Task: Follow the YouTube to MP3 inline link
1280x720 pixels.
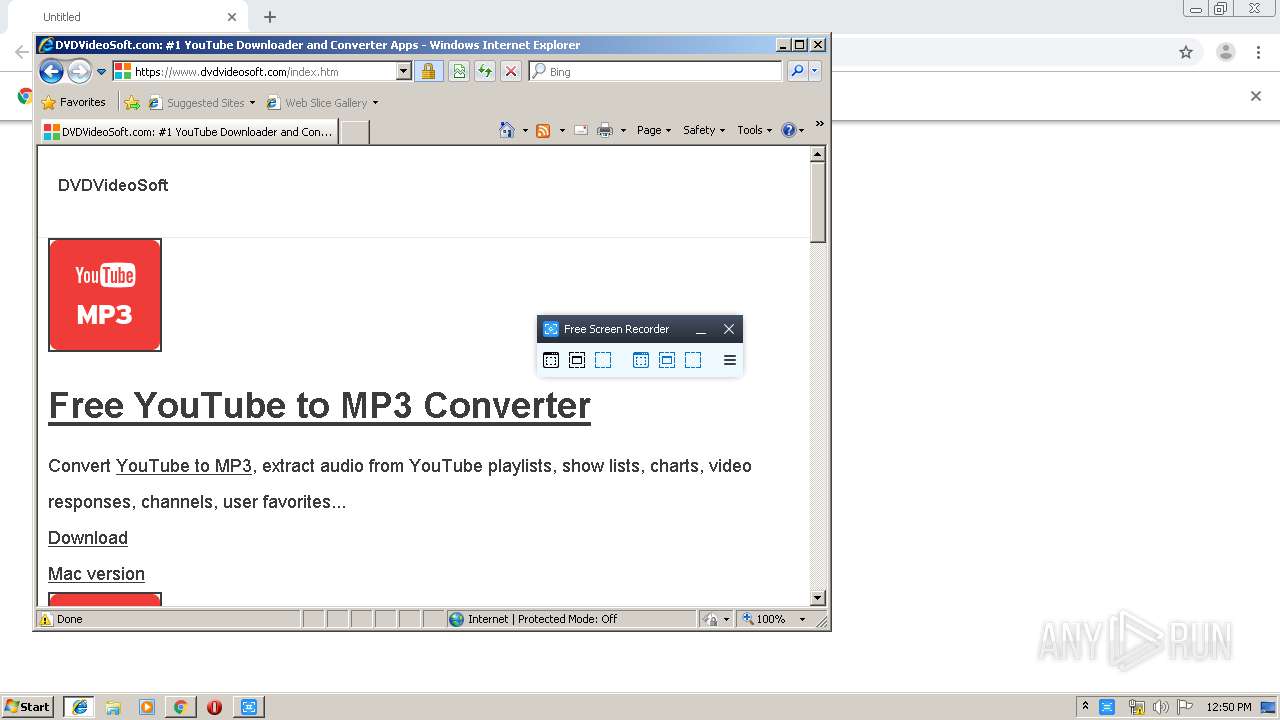Action: tap(184, 466)
